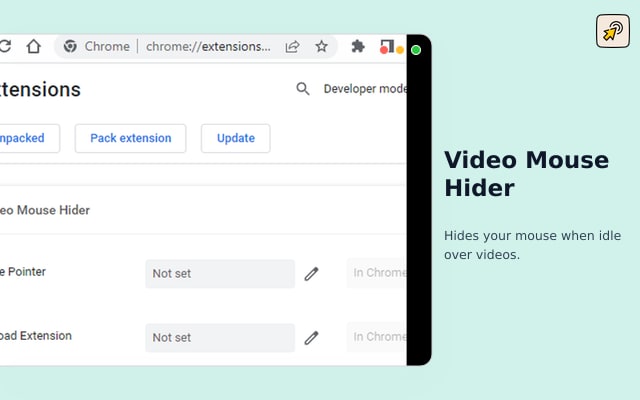Click the browser reload icon
Image resolution: width=640 pixels, height=400 pixels.
coord(5,46)
